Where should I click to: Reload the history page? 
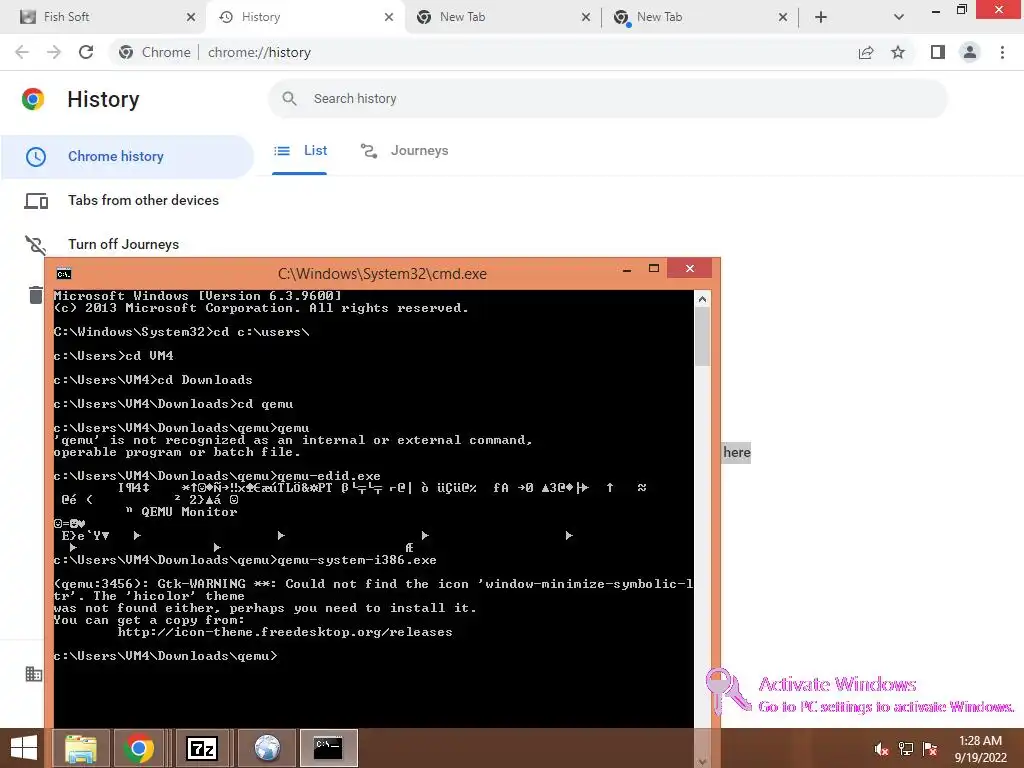pyautogui.click(x=86, y=52)
